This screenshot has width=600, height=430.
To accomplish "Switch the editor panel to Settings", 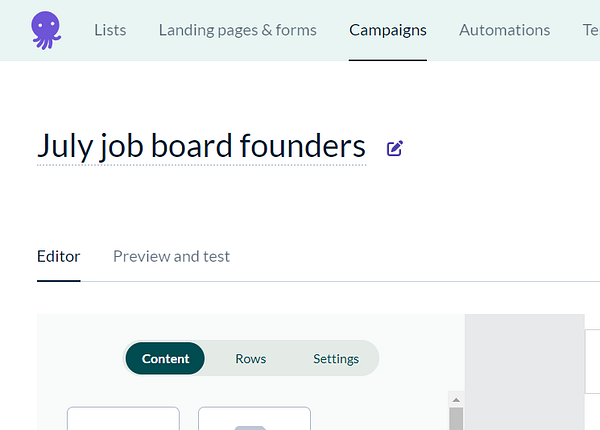I will tap(335, 359).
